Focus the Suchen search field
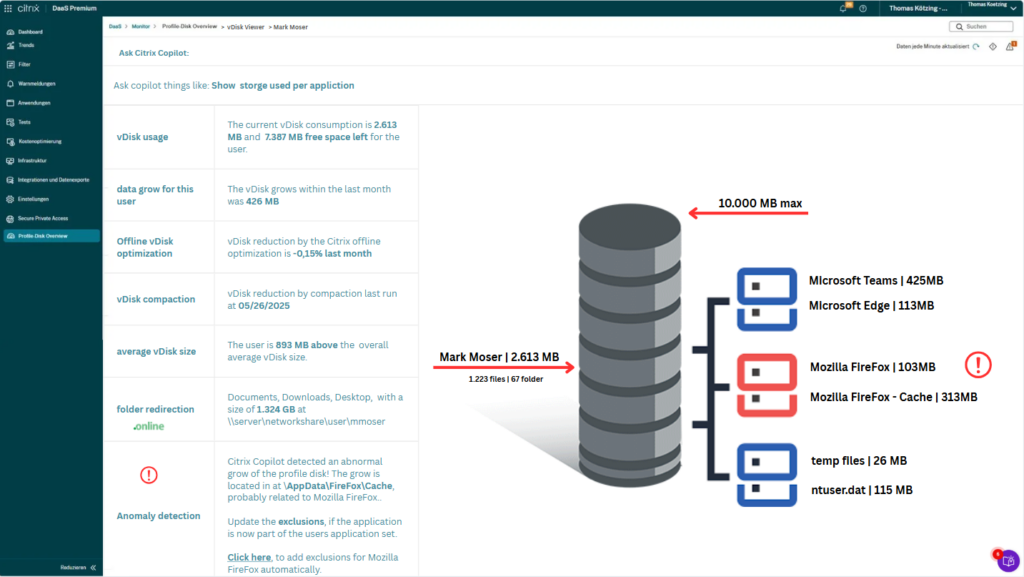This screenshot has width=1024, height=577. point(981,27)
